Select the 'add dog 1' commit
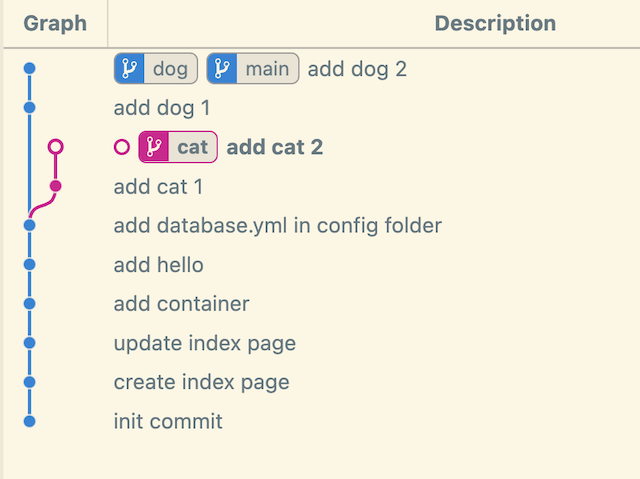640x479 pixels. 162,108
